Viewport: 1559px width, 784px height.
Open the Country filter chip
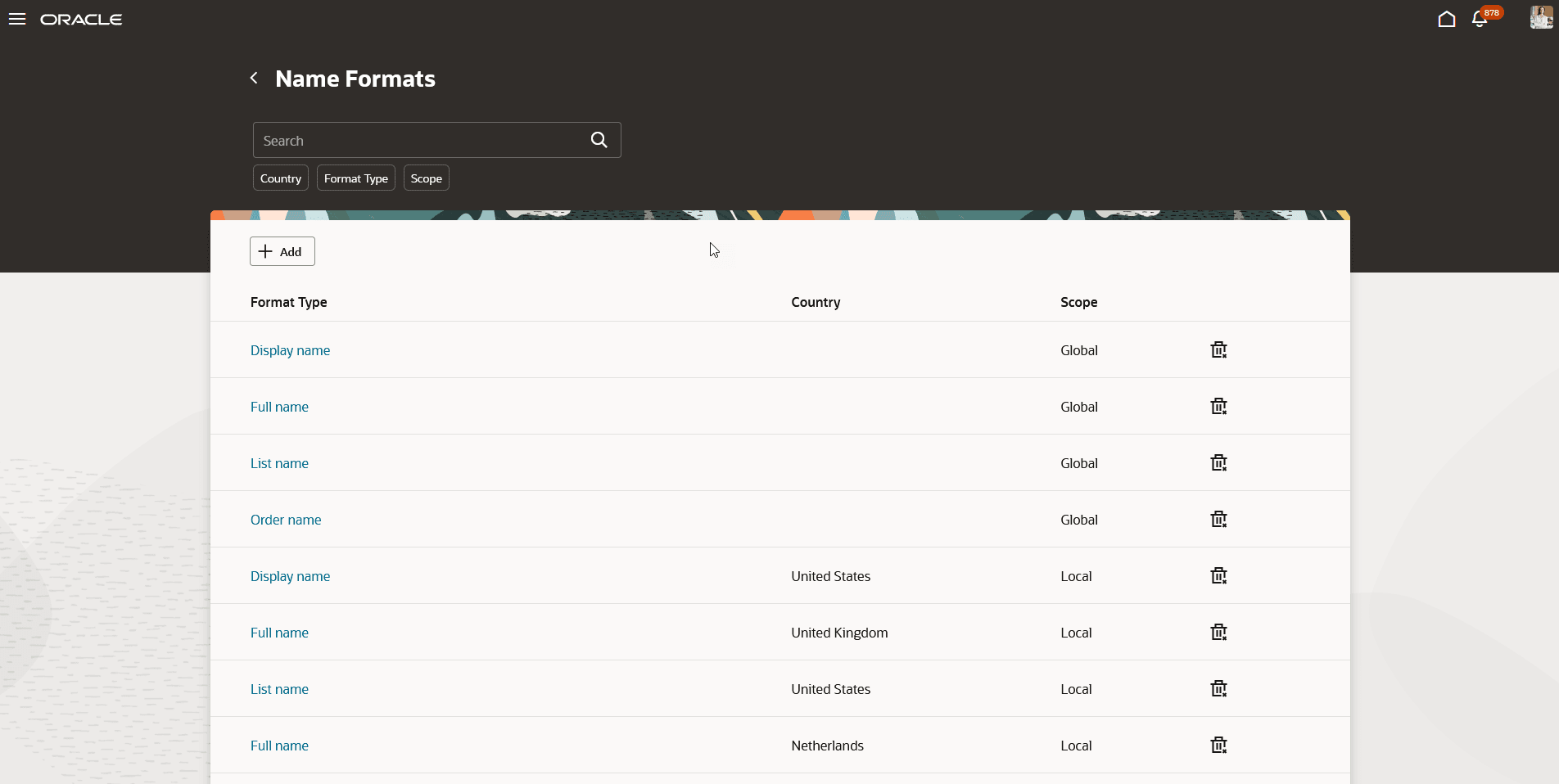[x=281, y=178]
